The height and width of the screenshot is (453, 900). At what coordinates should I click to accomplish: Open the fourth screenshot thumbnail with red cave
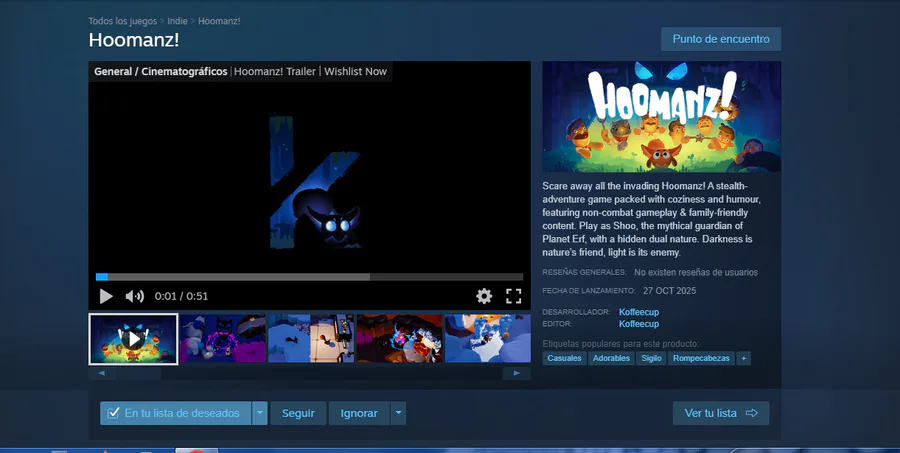click(x=399, y=338)
